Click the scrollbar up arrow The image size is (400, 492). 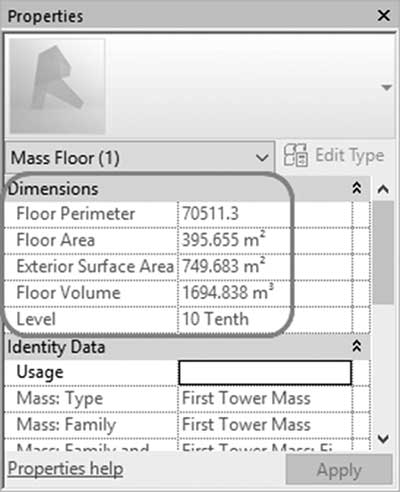[383, 189]
